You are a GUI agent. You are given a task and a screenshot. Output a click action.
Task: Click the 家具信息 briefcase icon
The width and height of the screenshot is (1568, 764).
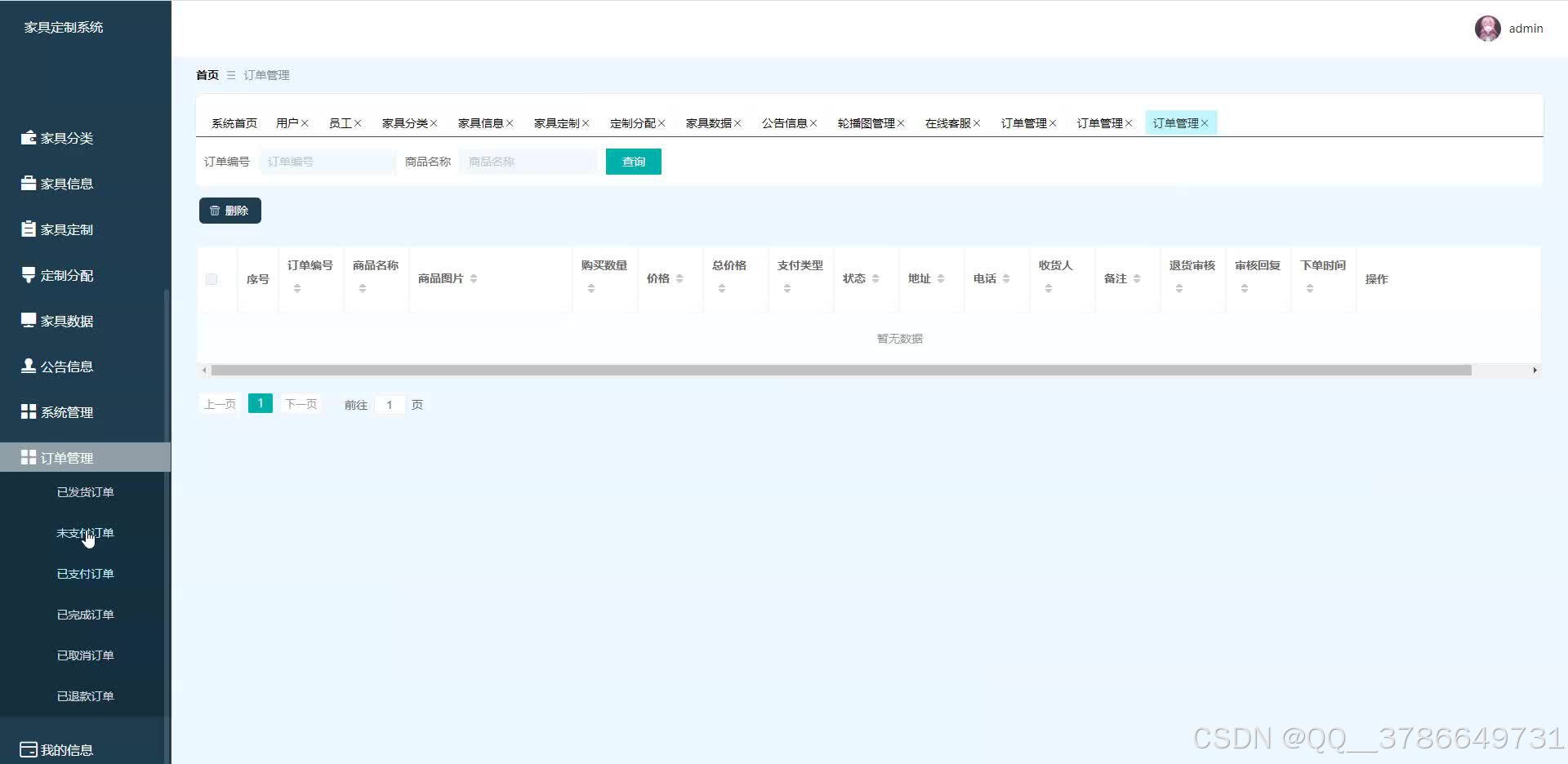[29, 183]
